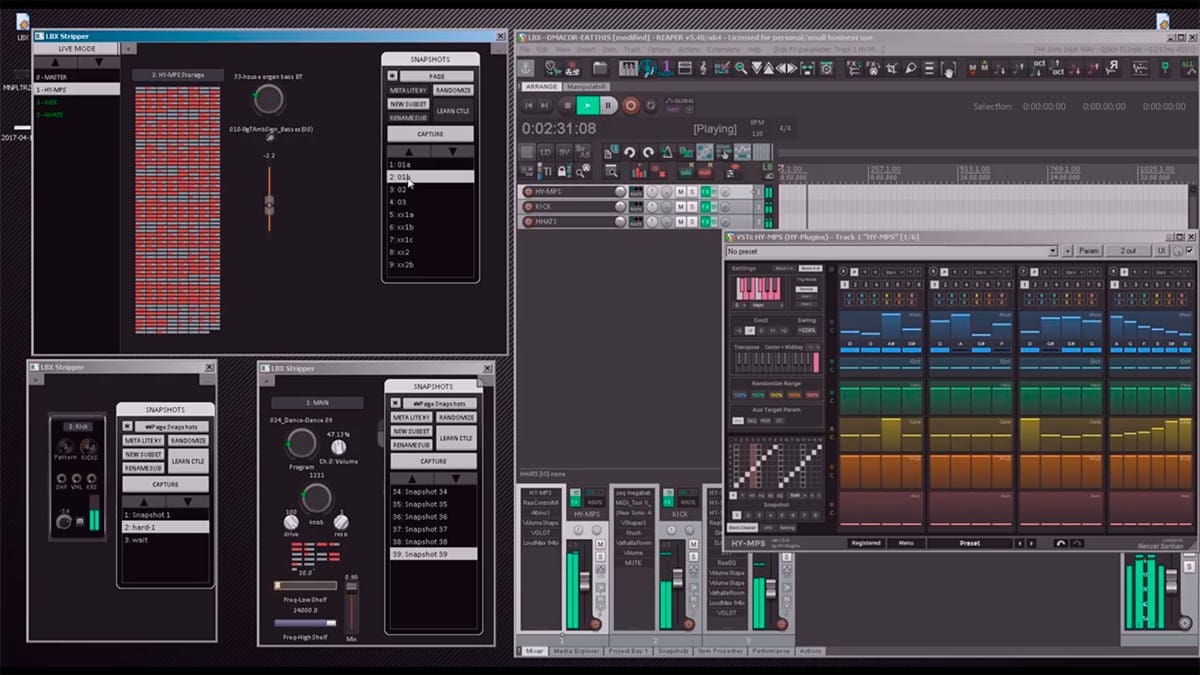
Task: Open the Snapshots tab in REAPER docker
Action: click(675, 651)
